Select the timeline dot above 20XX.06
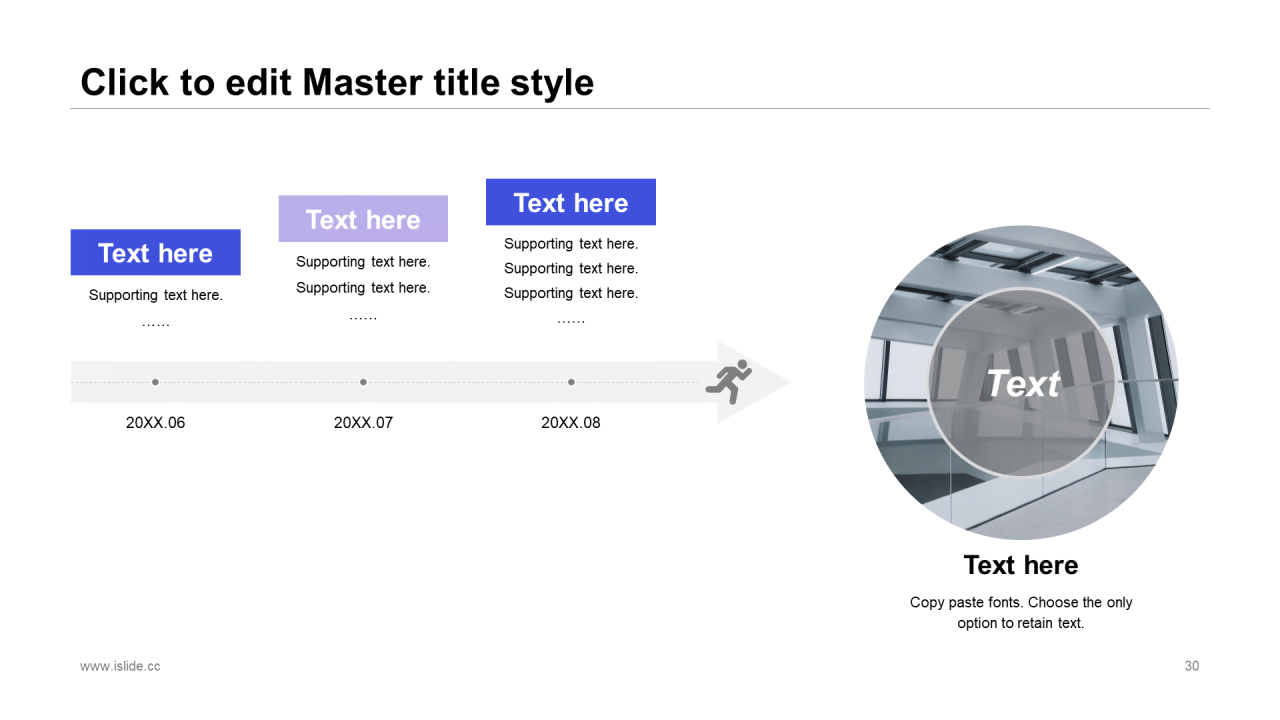This screenshot has height=720, width=1280. coord(155,382)
